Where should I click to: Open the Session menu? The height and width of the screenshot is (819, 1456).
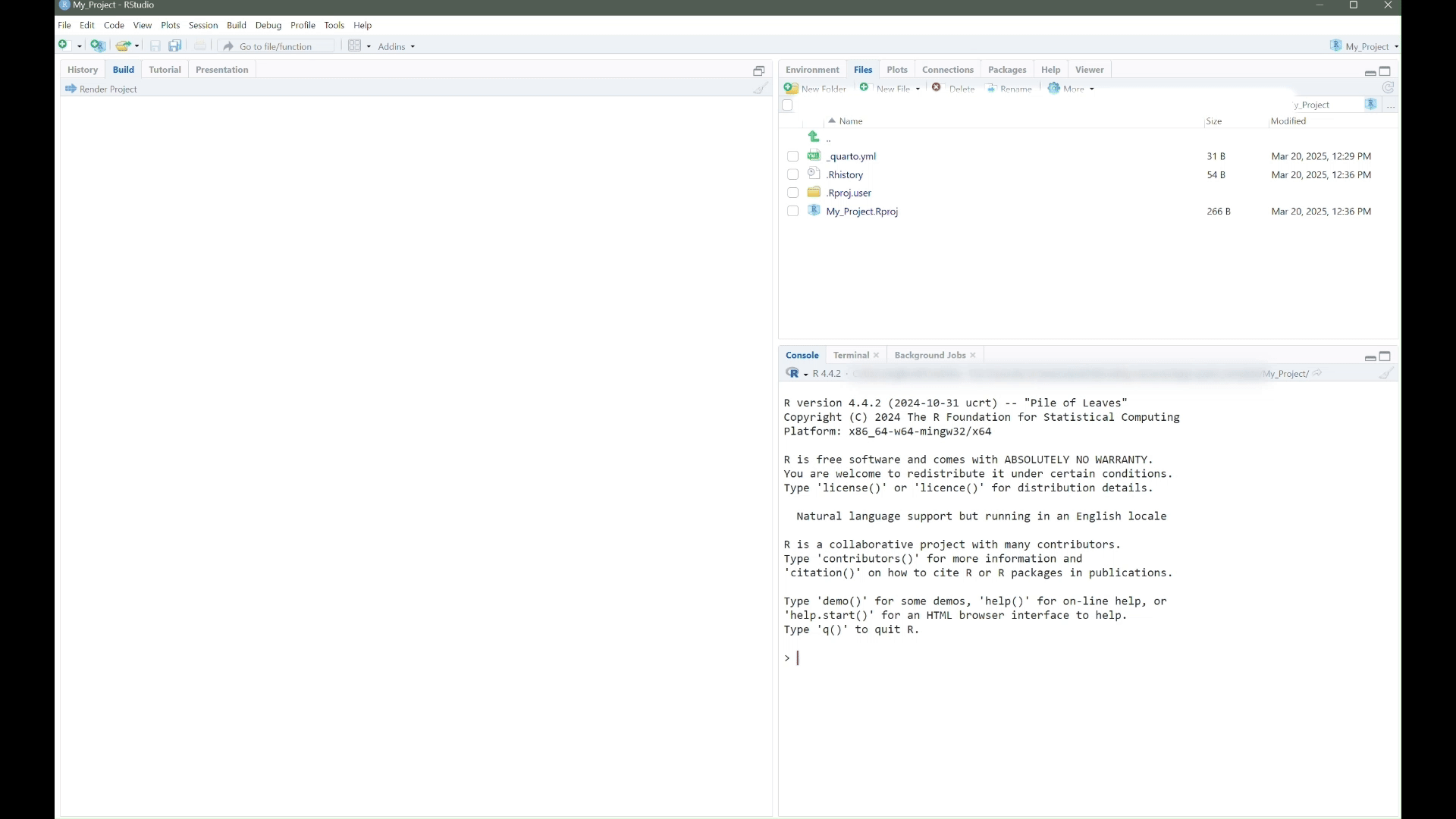[202, 26]
